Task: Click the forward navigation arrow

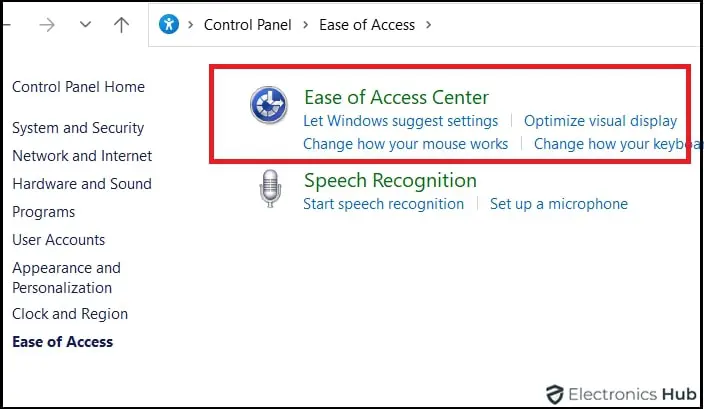Action: [x=46, y=25]
